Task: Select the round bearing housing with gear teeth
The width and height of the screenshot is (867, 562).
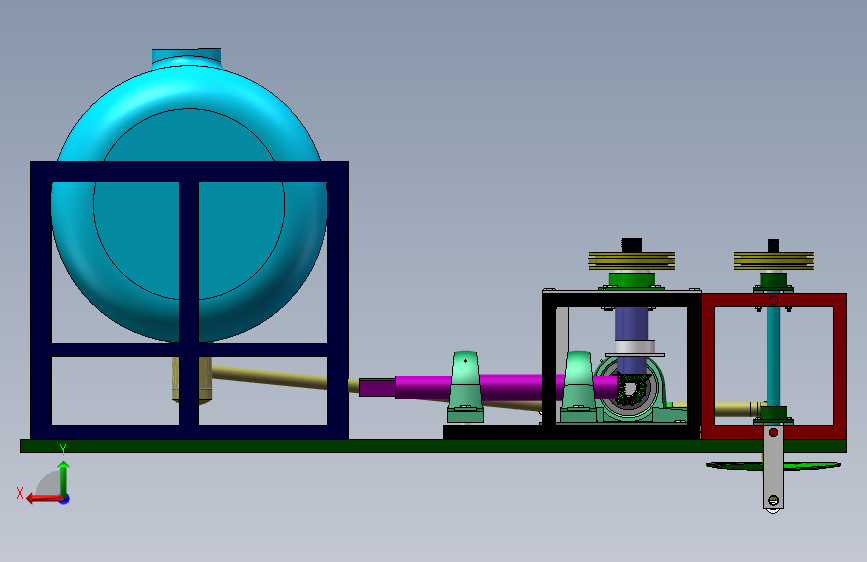Action: coord(629,389)
